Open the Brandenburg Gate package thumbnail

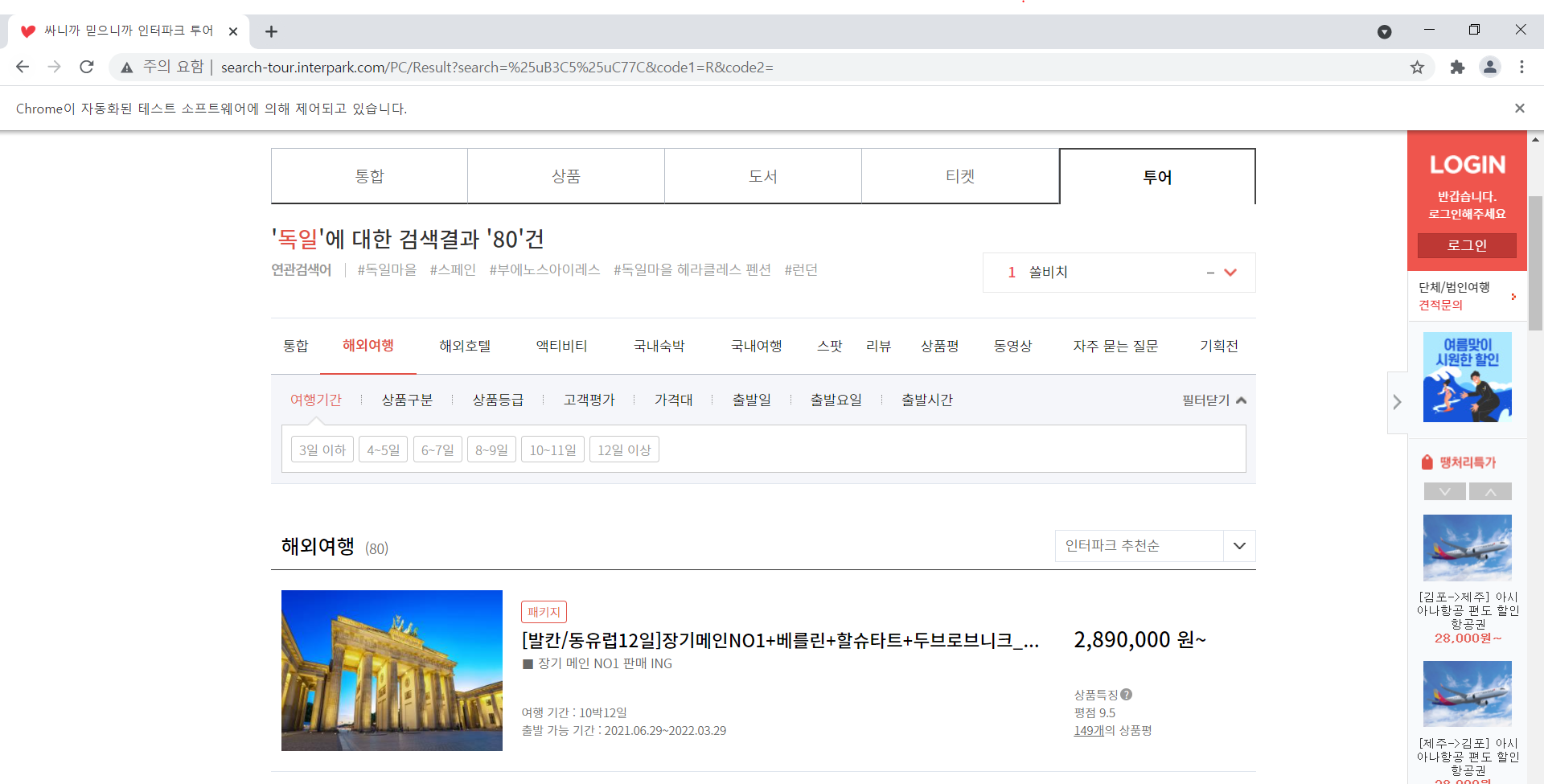point(392,671)
